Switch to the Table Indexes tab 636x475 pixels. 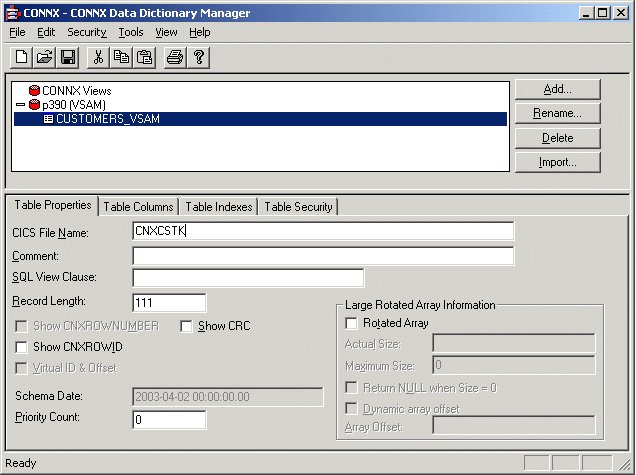219,207
